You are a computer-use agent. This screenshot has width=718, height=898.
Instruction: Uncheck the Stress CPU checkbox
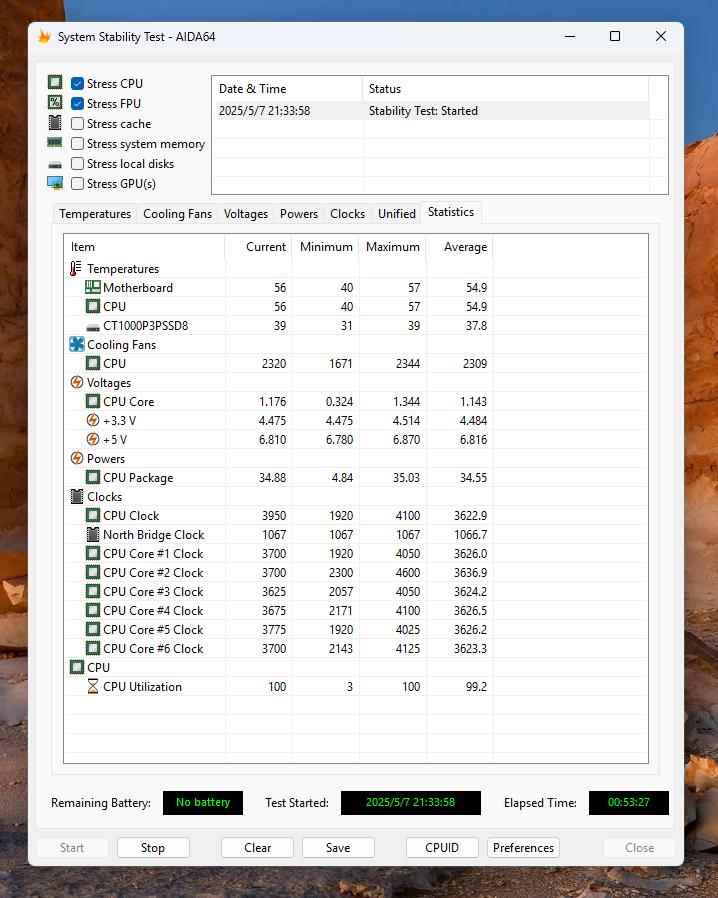point(77,84)
